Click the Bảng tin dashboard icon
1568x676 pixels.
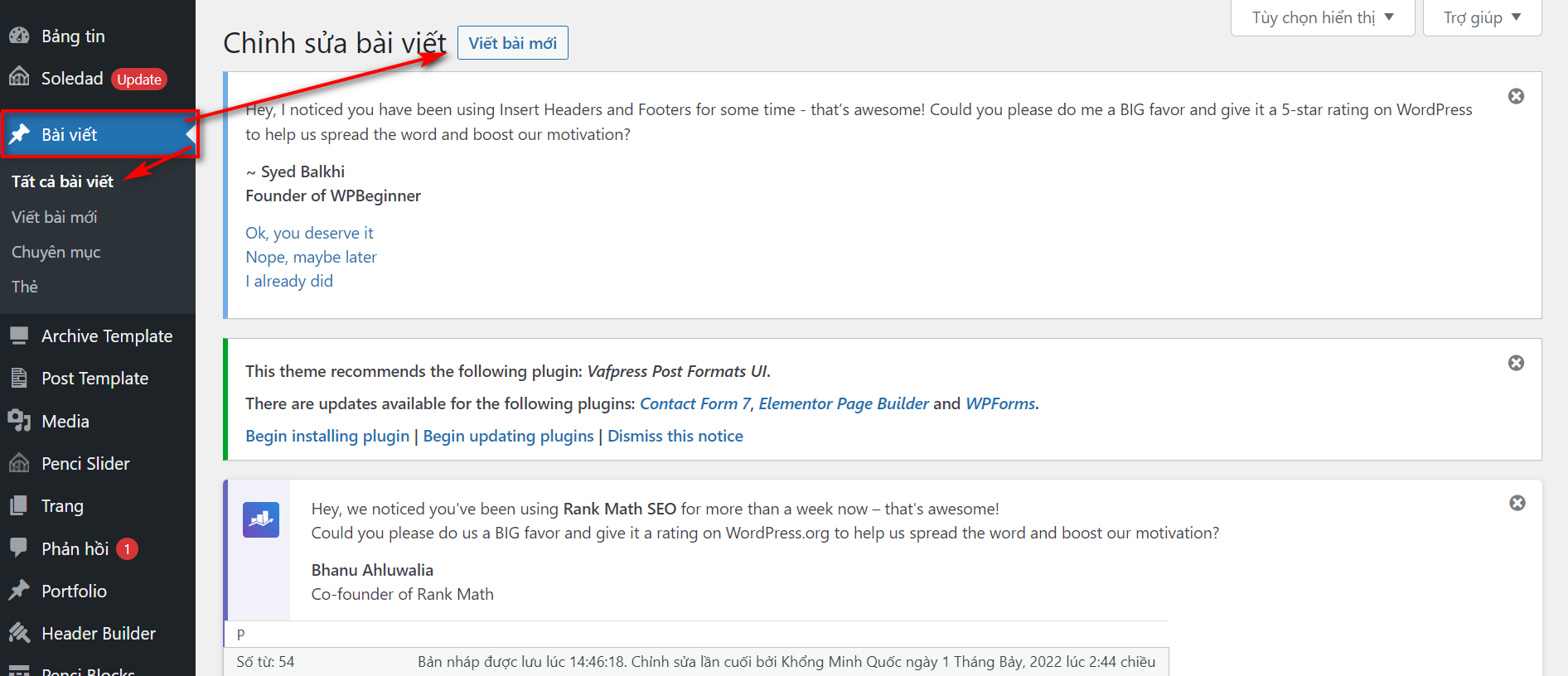19,36
